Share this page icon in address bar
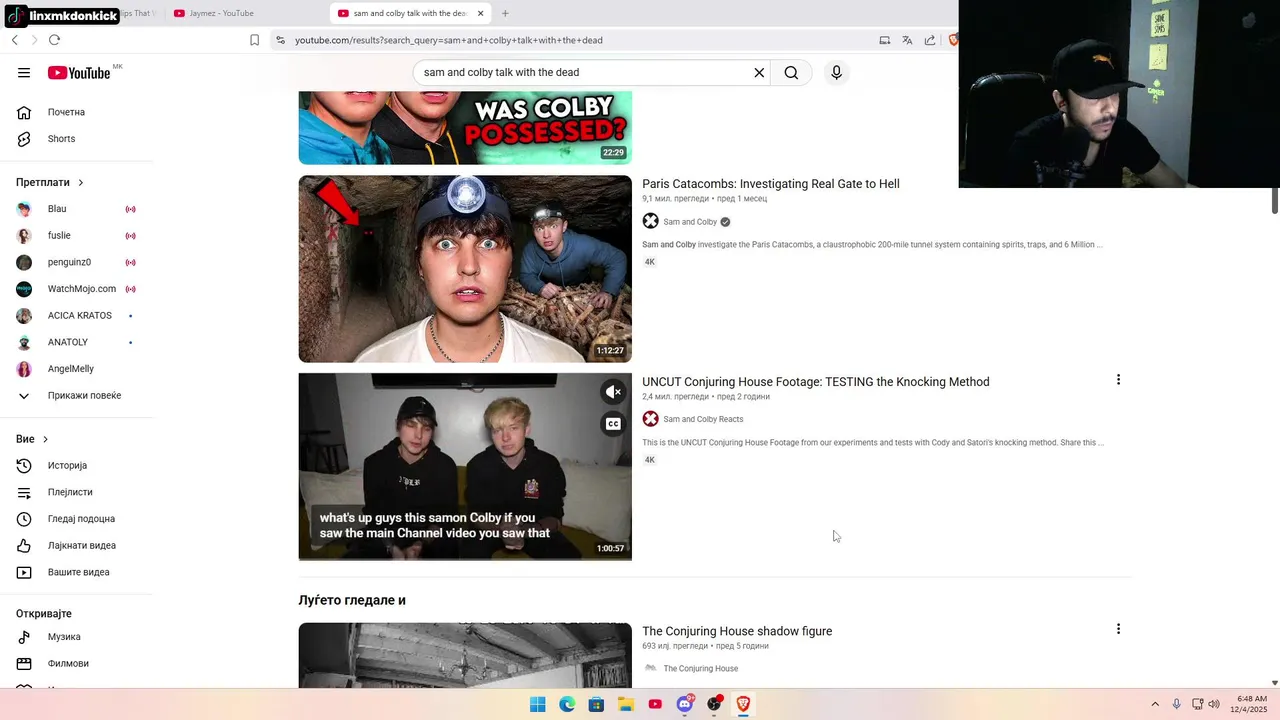1280x720 pixels. click(x=930, y=40)
